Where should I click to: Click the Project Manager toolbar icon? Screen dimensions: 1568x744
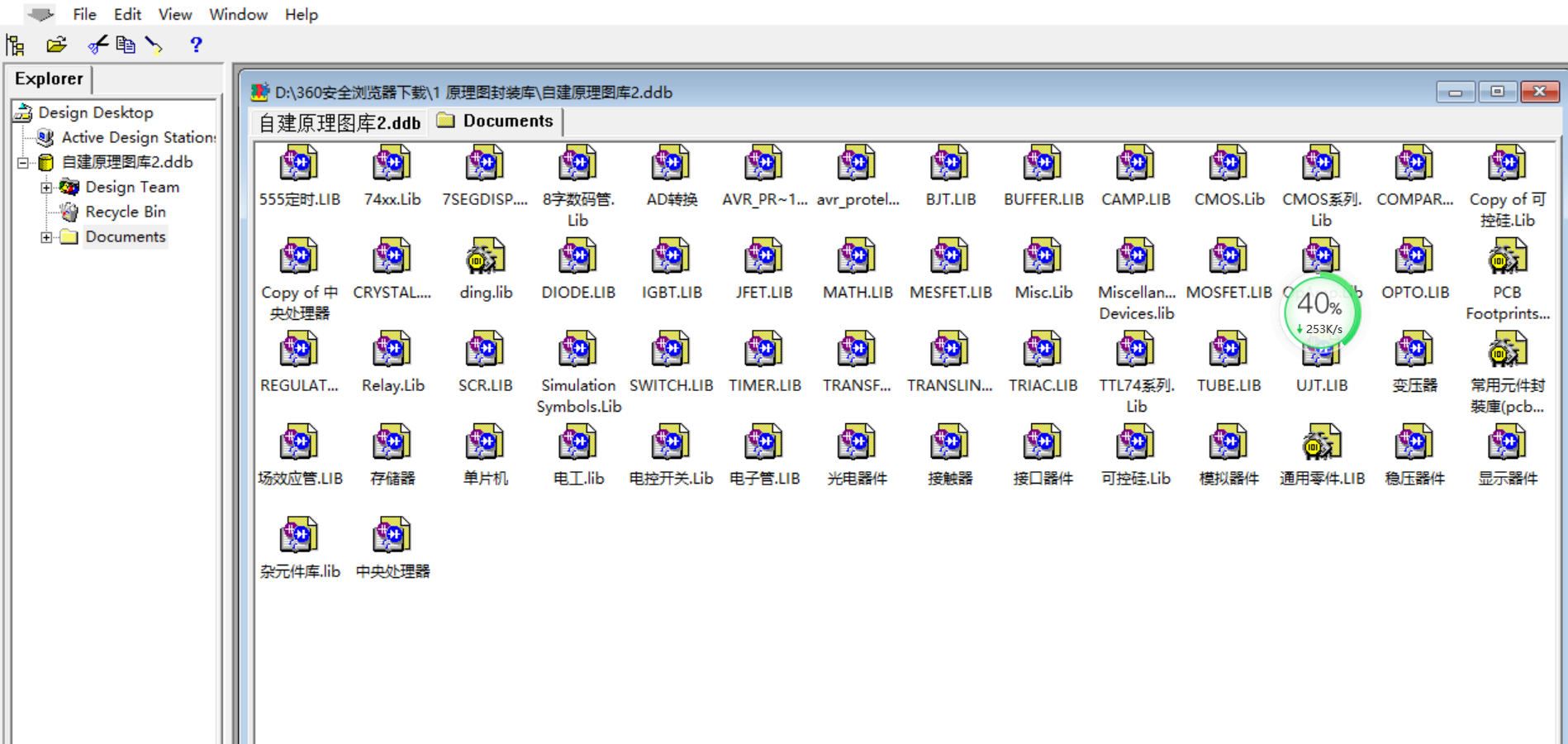[x=16, y=45]
